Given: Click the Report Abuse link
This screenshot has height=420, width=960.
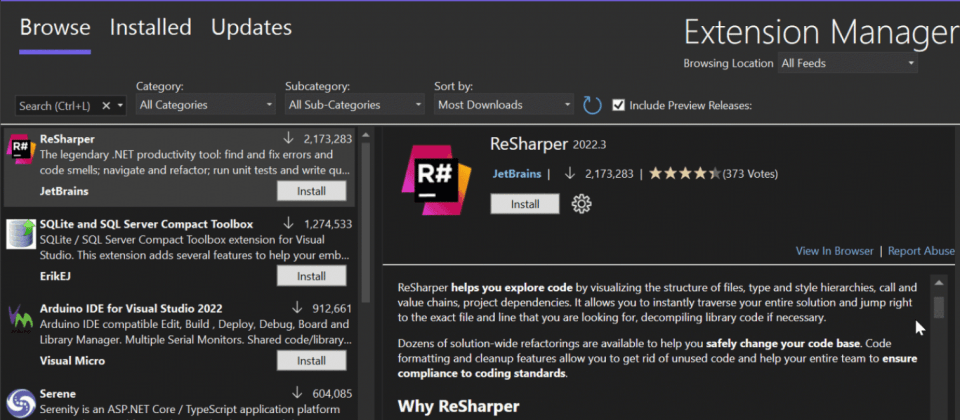Looking at the screenshot, I should 921,251.
